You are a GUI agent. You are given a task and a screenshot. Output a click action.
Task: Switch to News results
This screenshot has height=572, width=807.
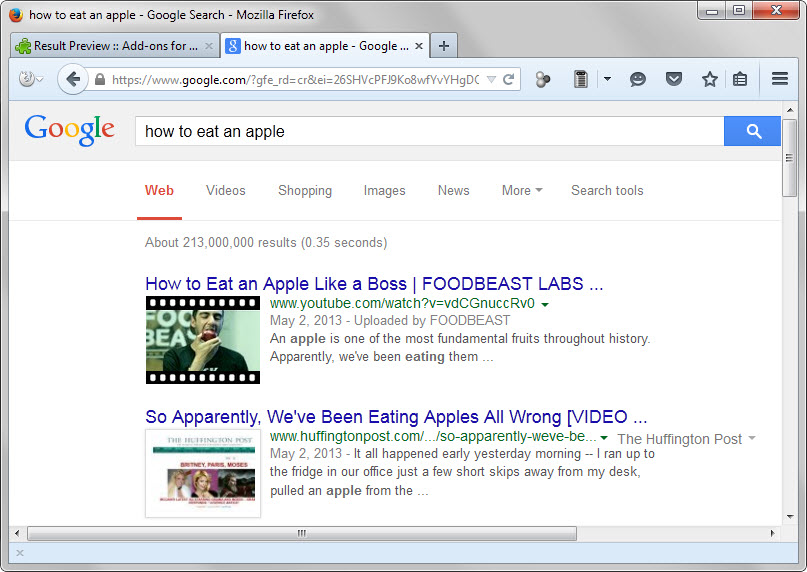pyautogui.click(x=453, y=190)
